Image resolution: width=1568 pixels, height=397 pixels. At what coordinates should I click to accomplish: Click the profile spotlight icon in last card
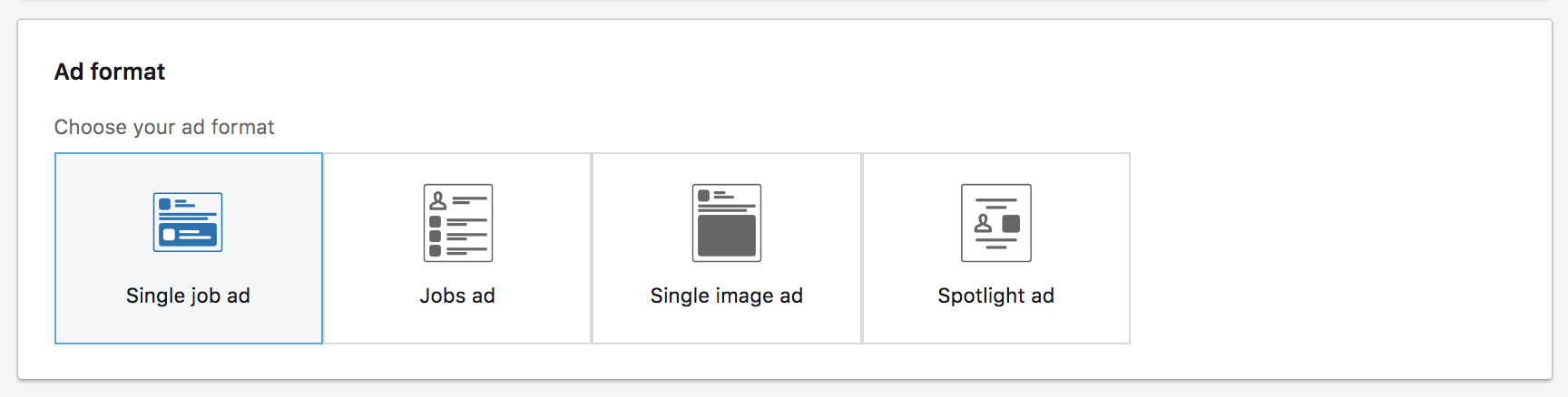996,223
